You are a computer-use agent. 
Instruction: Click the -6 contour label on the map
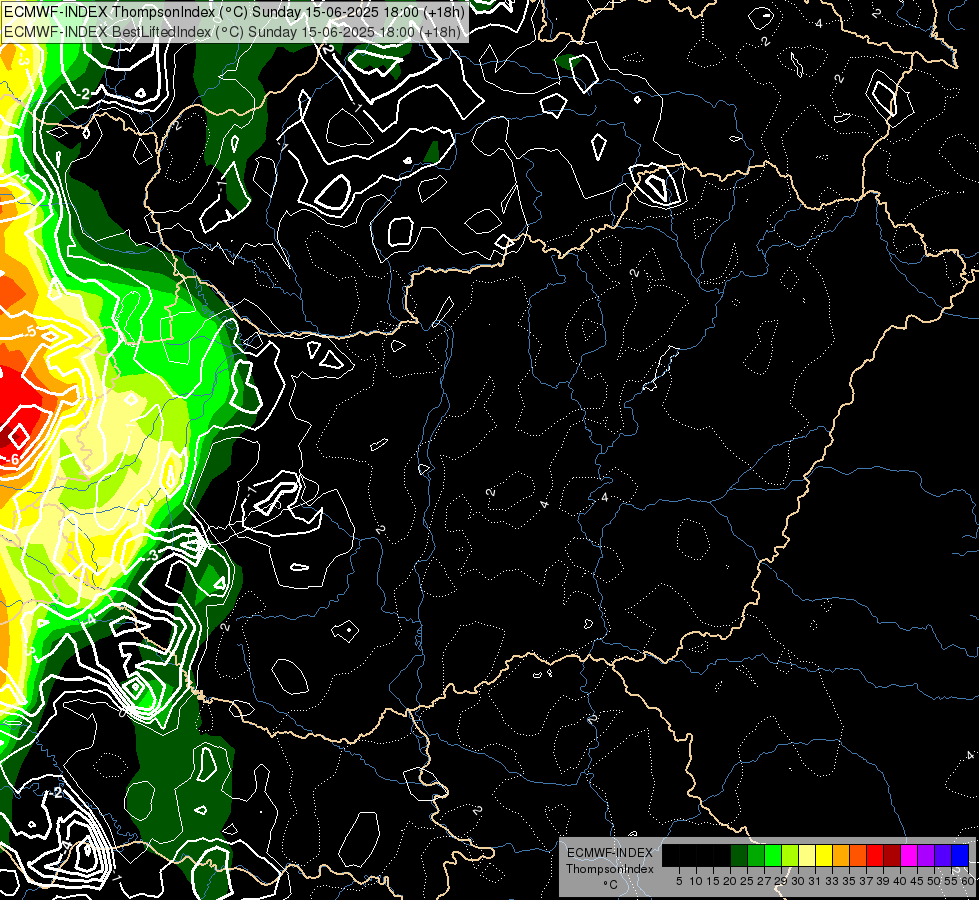[x=14, y=460]
